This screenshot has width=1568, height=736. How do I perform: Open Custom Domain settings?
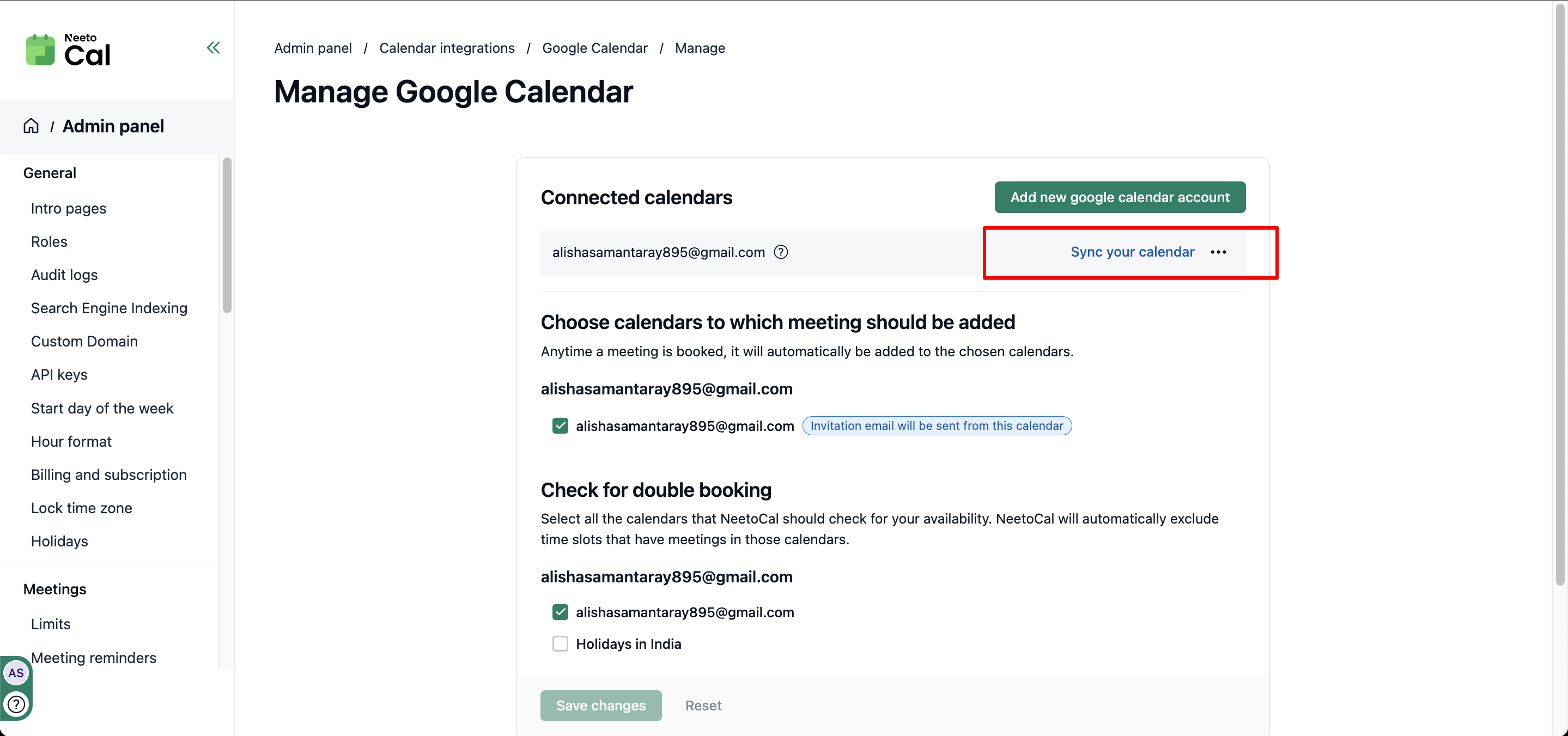click(x=84, y=341)
